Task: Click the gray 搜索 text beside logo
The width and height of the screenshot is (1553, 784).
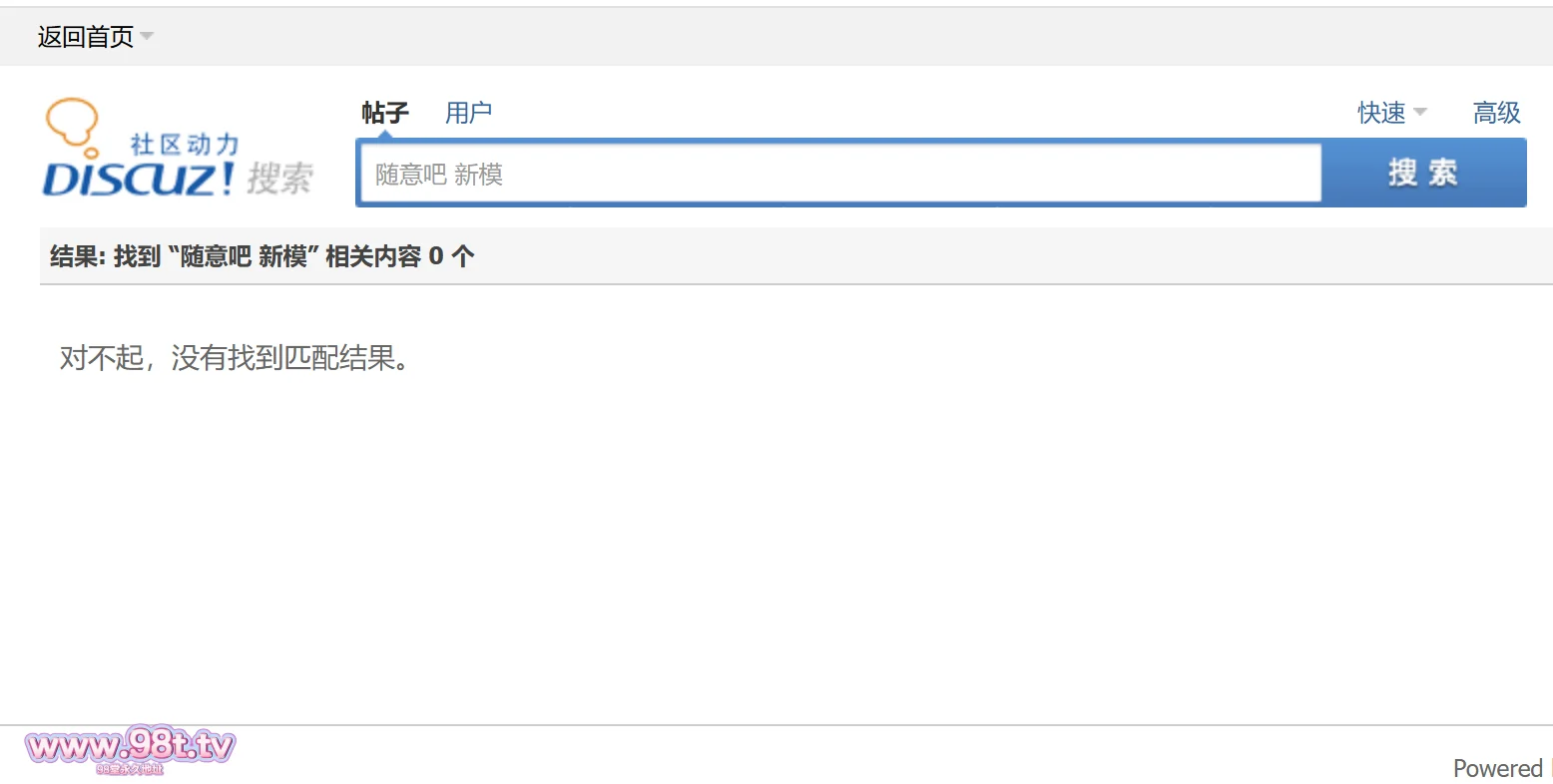Action: pyautogui.click(x=280, y=180)
